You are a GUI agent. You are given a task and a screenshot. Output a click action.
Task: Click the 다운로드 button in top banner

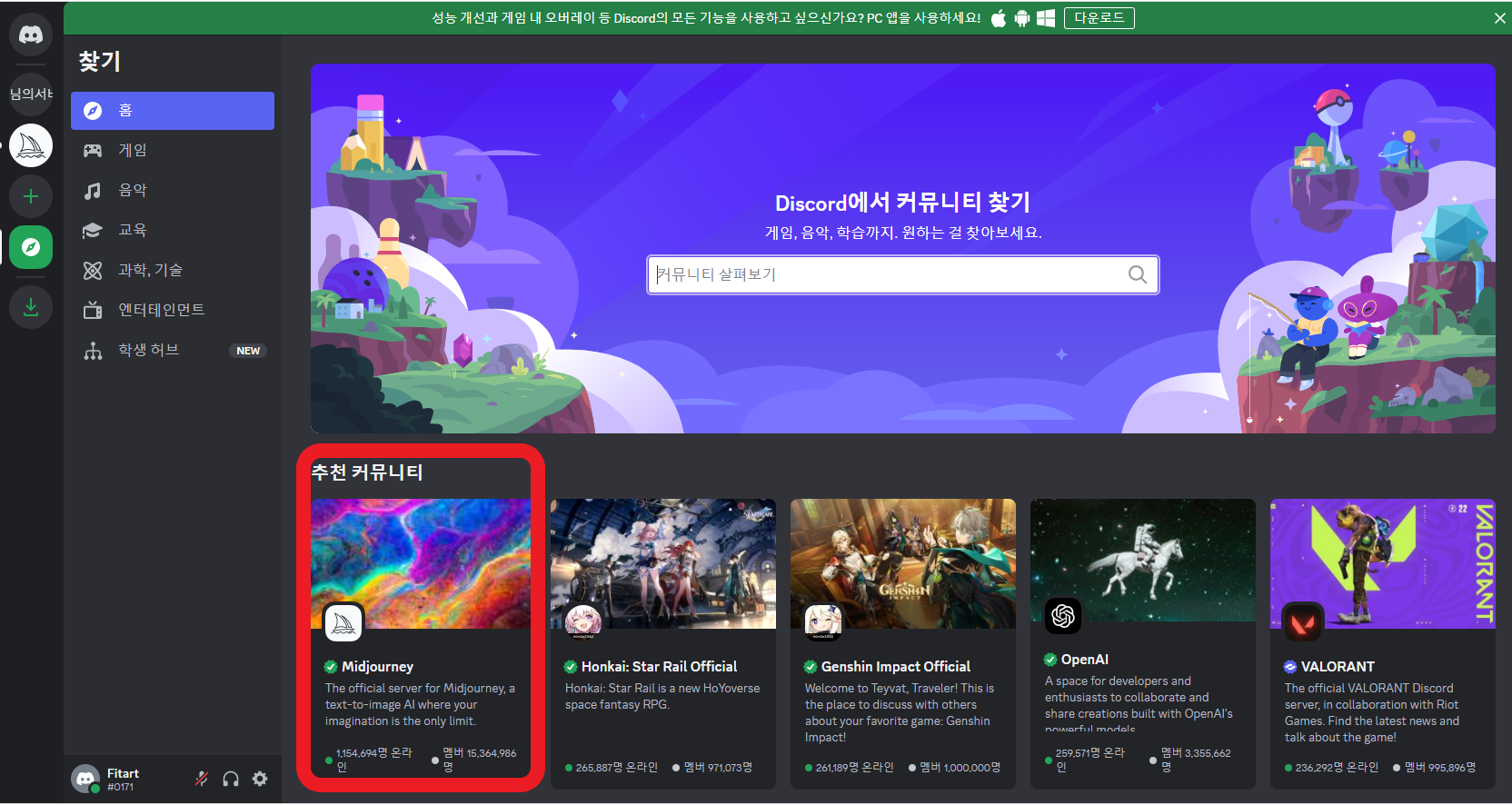pos(1099,18)
